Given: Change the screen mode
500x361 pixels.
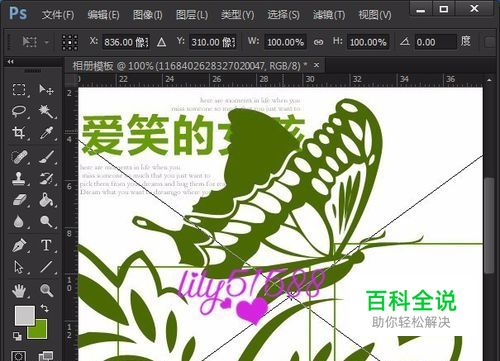Looking at the screenshot, I should [x=46, y=356].
